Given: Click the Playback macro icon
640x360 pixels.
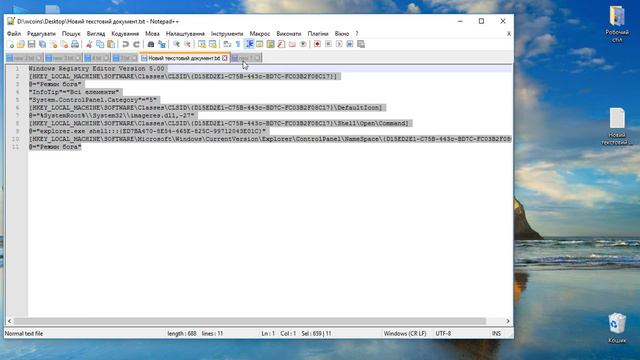Looking at the screenshot, I should click(339, 44).
